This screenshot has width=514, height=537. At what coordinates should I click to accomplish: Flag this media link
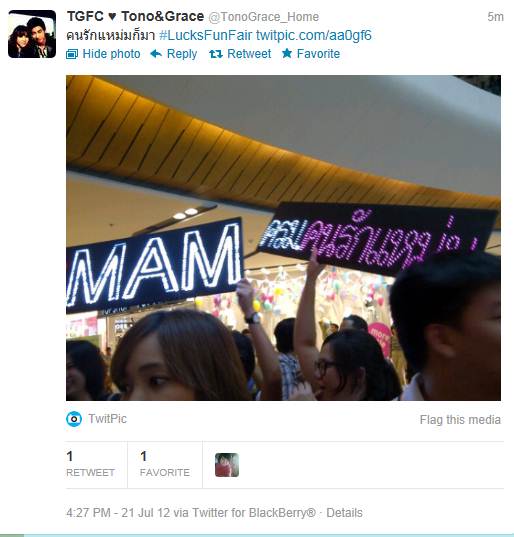(460, 420)
